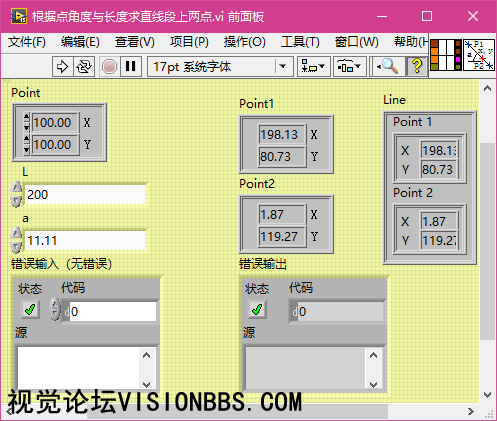Click the Run arrow button
The image size is (497, 421).
pyautogui.click(x=62, y=67)
